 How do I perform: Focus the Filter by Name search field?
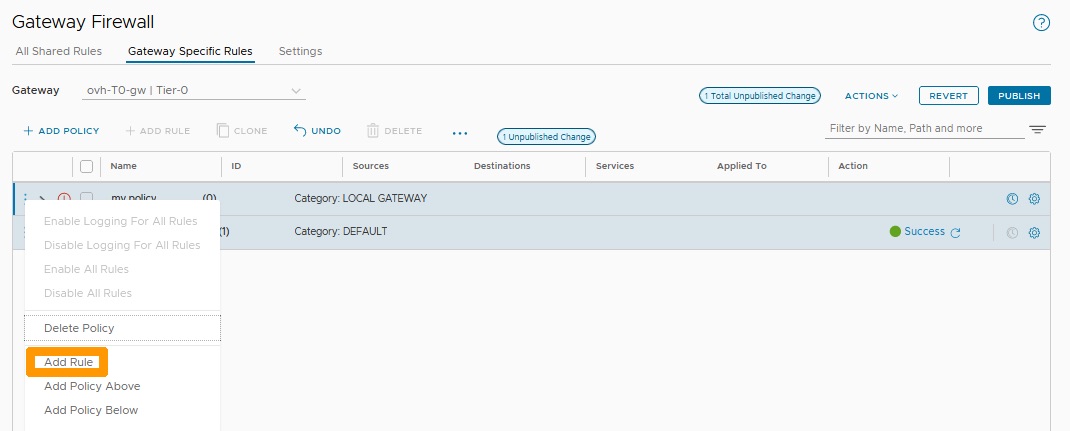pos(925,129)
